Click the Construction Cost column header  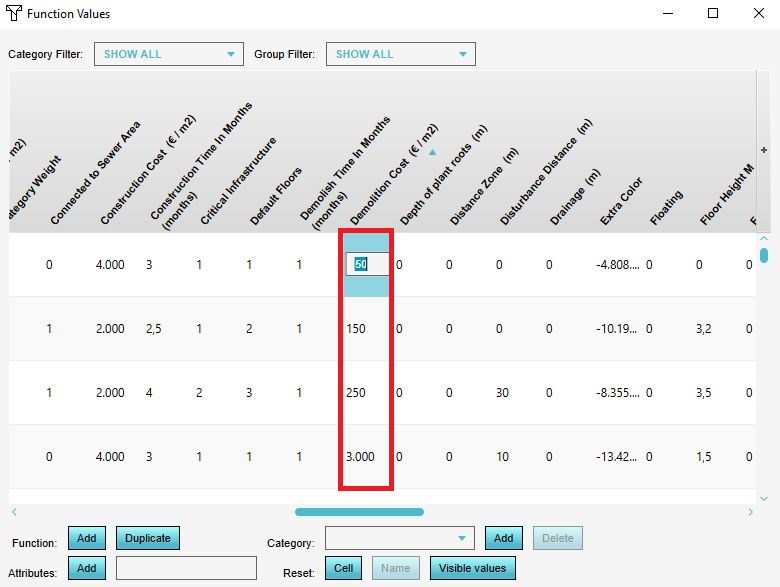150,170
